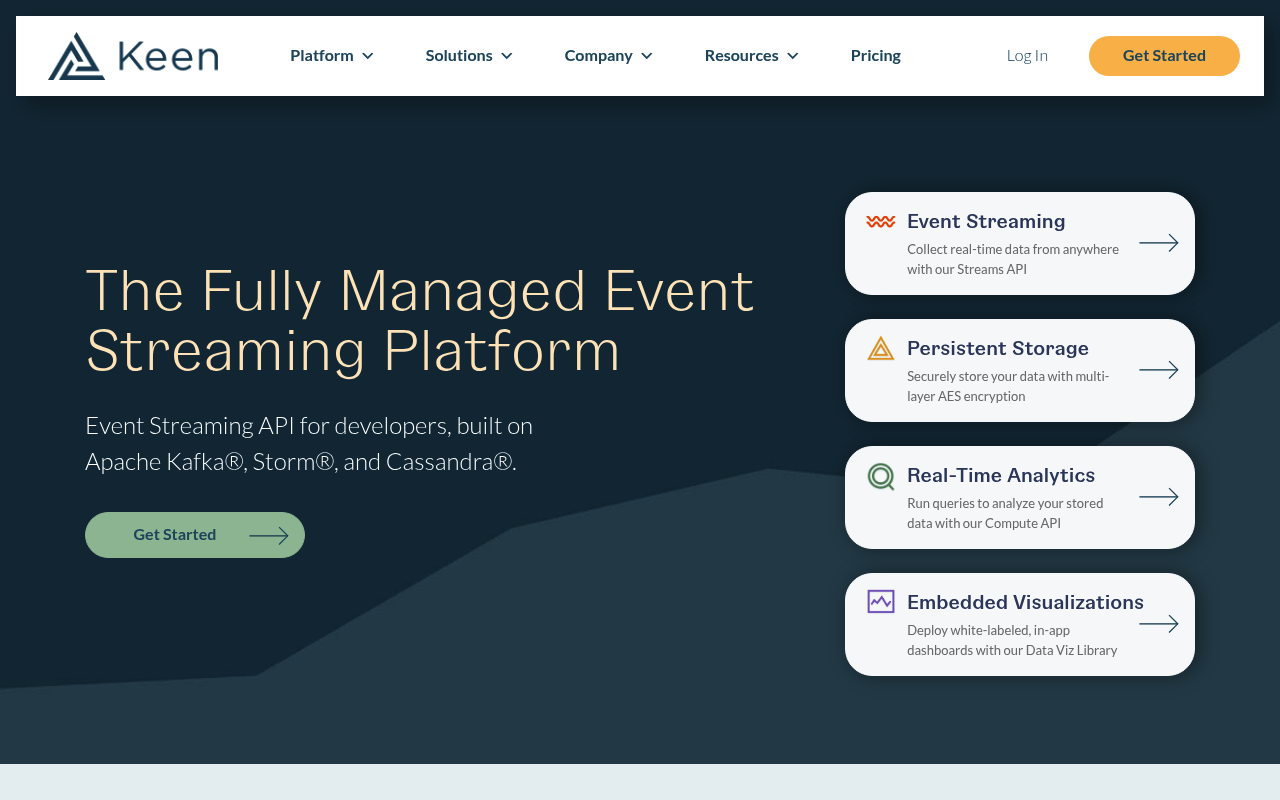Click the Log In link

click(1027, 56)
